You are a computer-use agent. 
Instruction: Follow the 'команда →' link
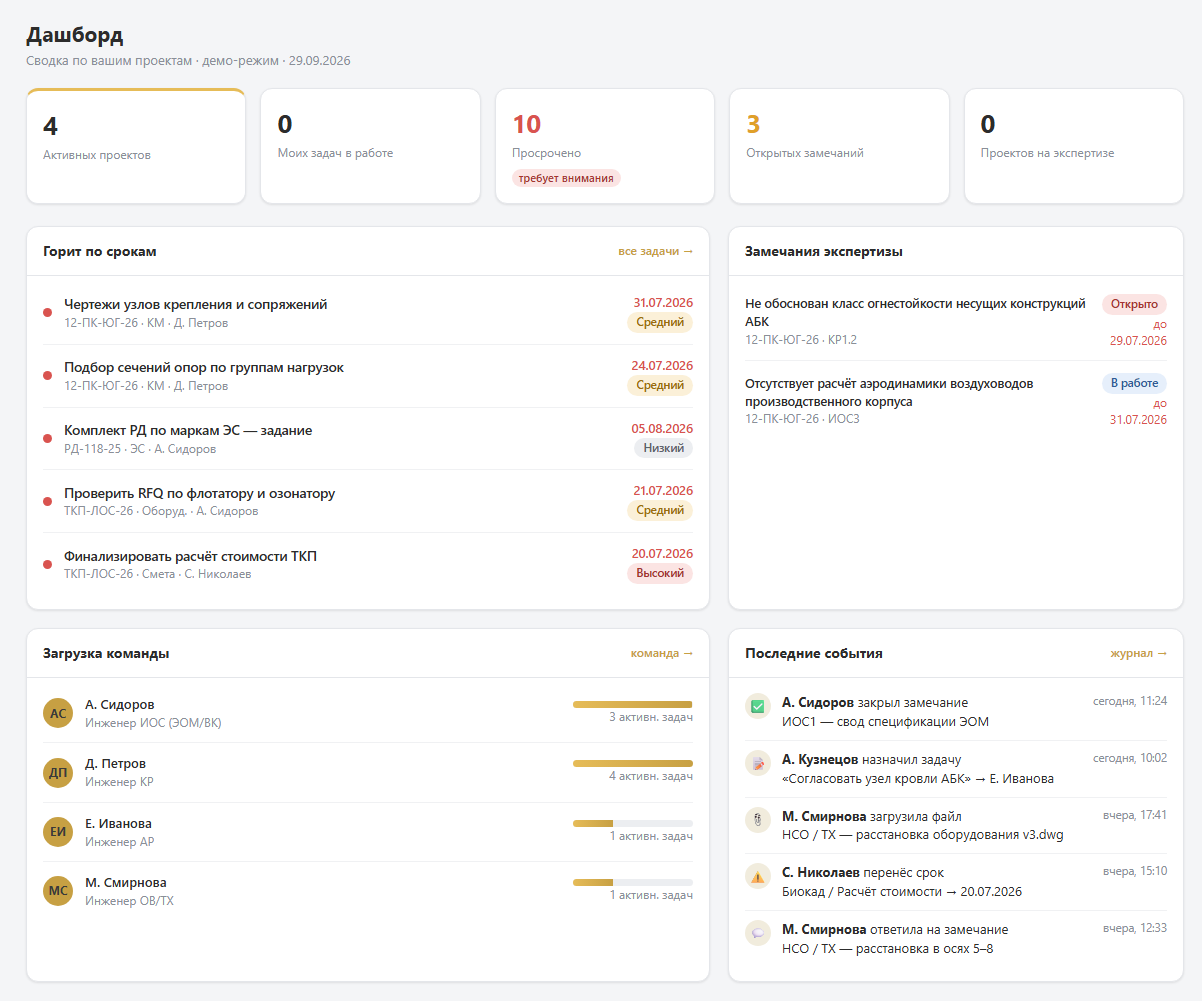[661, 653]
